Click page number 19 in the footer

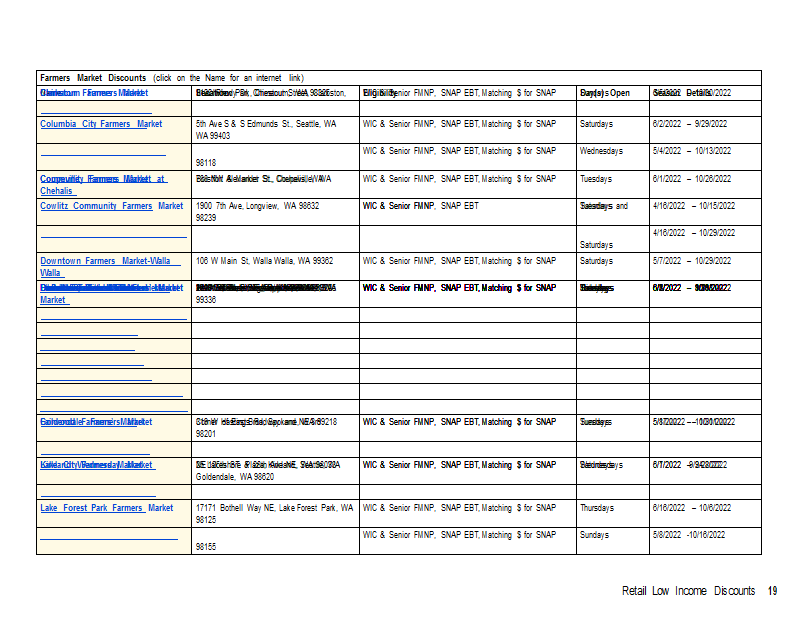772,591
